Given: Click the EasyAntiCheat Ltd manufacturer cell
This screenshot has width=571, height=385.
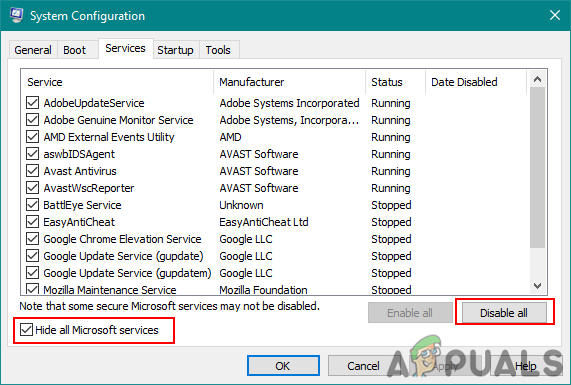Looking at the screenshot, I should point(264,222).
